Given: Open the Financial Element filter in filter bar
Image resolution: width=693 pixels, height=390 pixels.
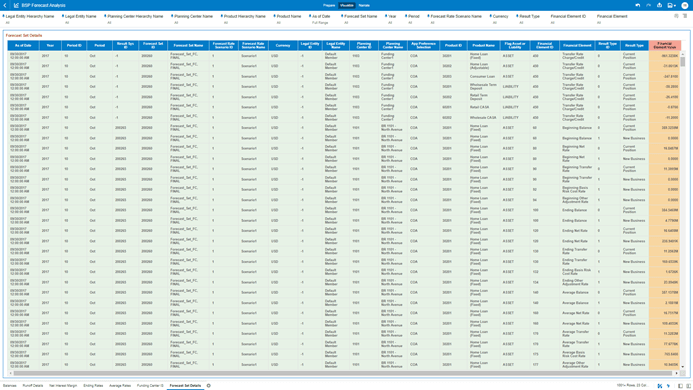Looking at the screenshot, I should click(x=612, y=19).
